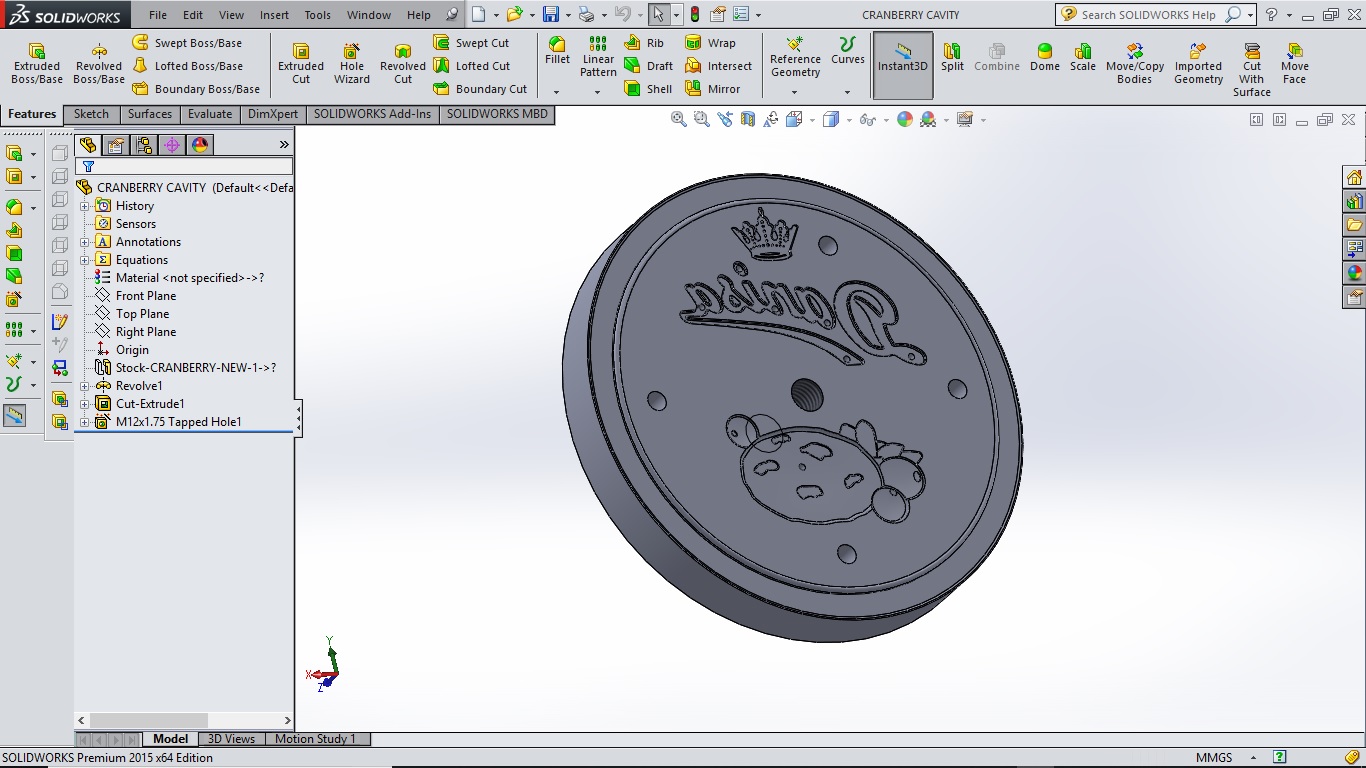The height and width of the screenshot is (768, 1366).
Task: Switch to Motion Study 1 tab
Action: coord(315,739)
